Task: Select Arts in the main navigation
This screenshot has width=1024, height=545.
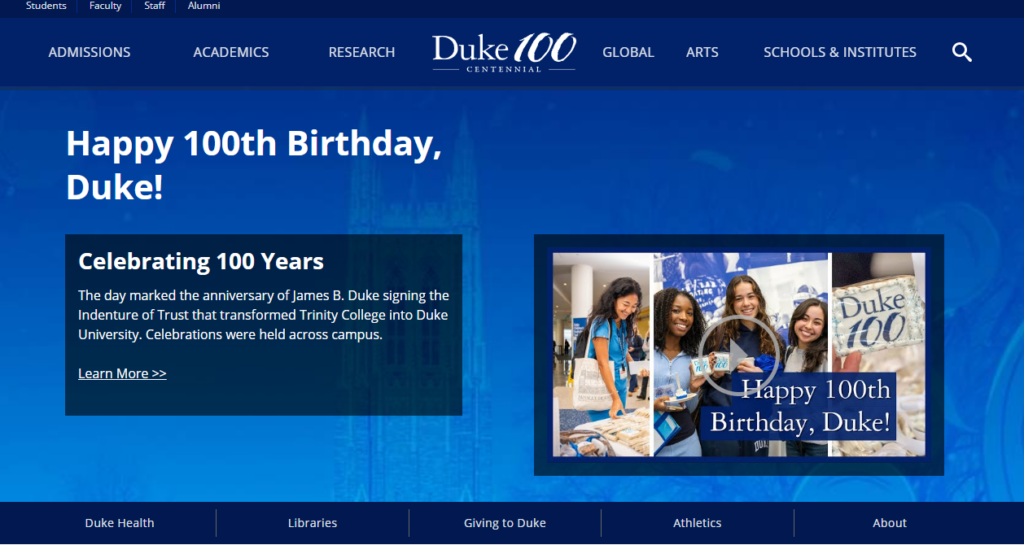Action: click(702, 52)
